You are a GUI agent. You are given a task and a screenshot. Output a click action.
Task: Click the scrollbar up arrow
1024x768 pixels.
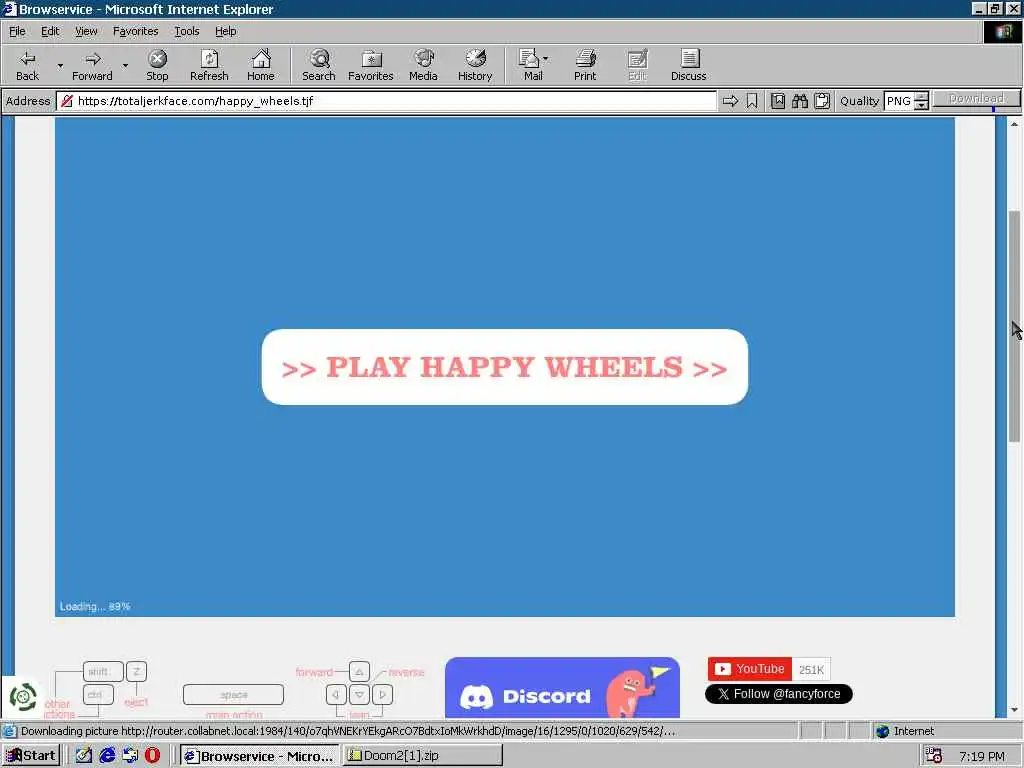pos(1014,123)
